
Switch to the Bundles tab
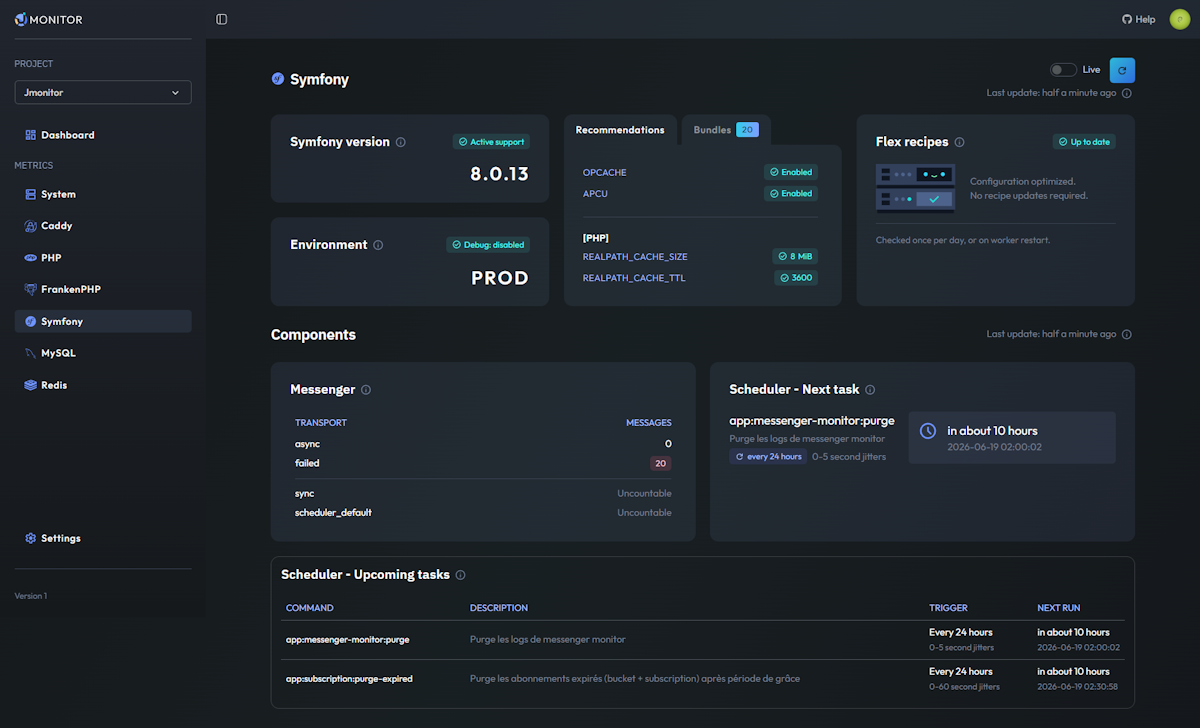click(726, 130)
